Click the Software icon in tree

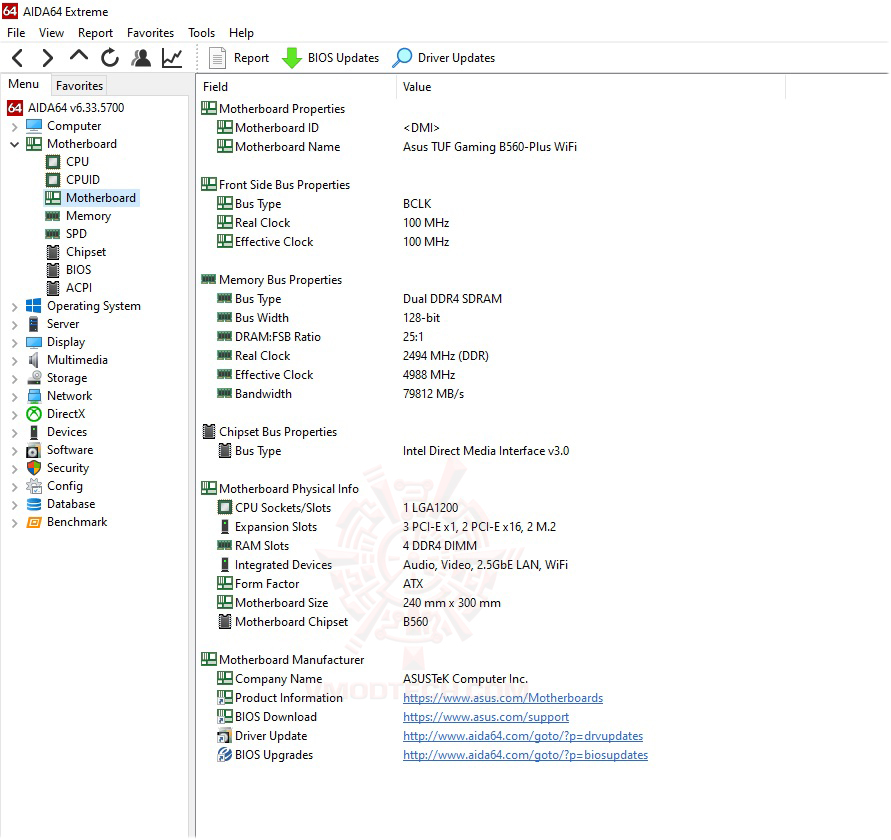pos(34,451)
